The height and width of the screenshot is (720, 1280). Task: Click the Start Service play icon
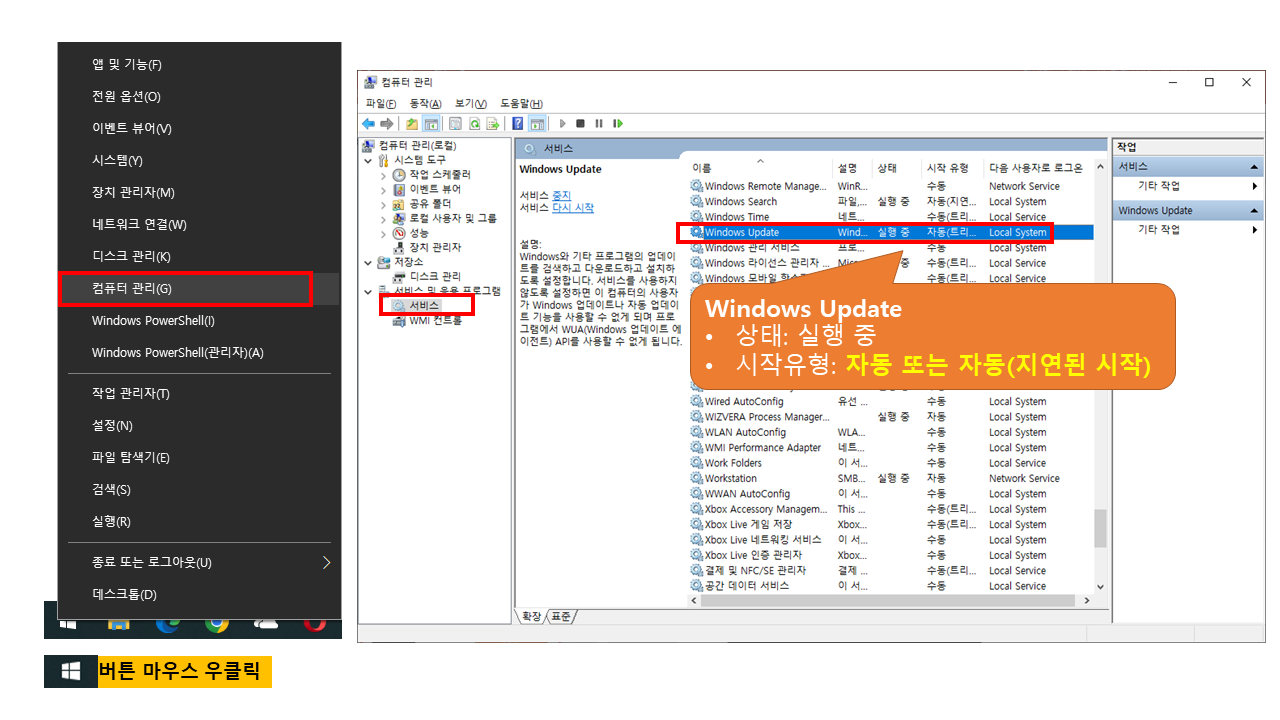(563, 124)
